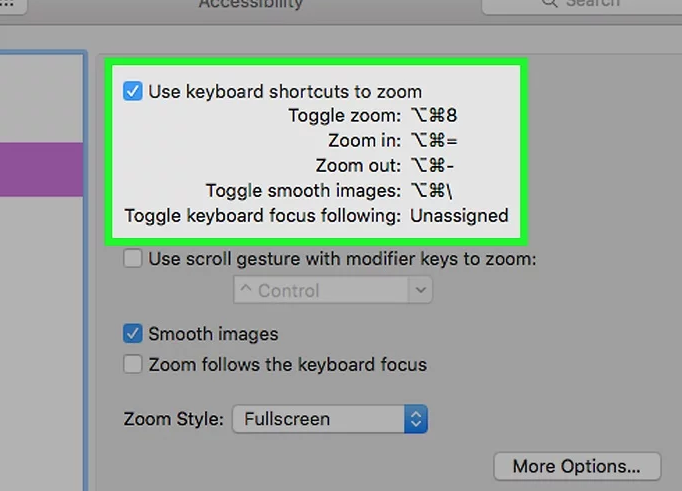Open the "Control" modifier key dropdown
Screen dimensions: 682x491
(332, 291)
